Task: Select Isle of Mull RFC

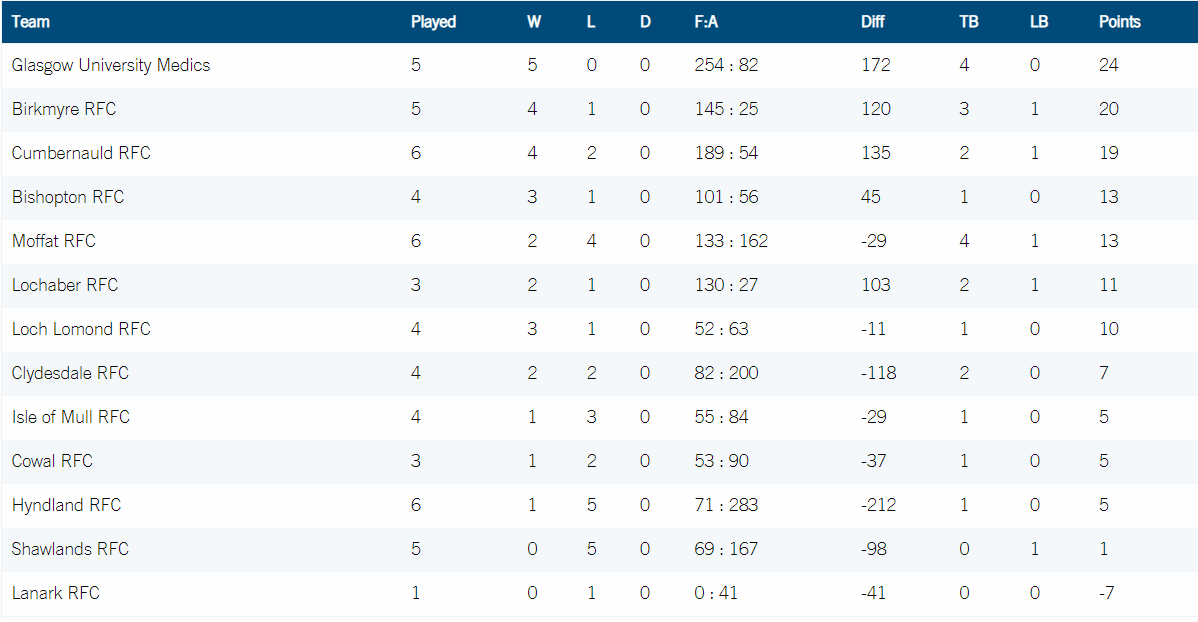Action: click(x=71, y=417)
